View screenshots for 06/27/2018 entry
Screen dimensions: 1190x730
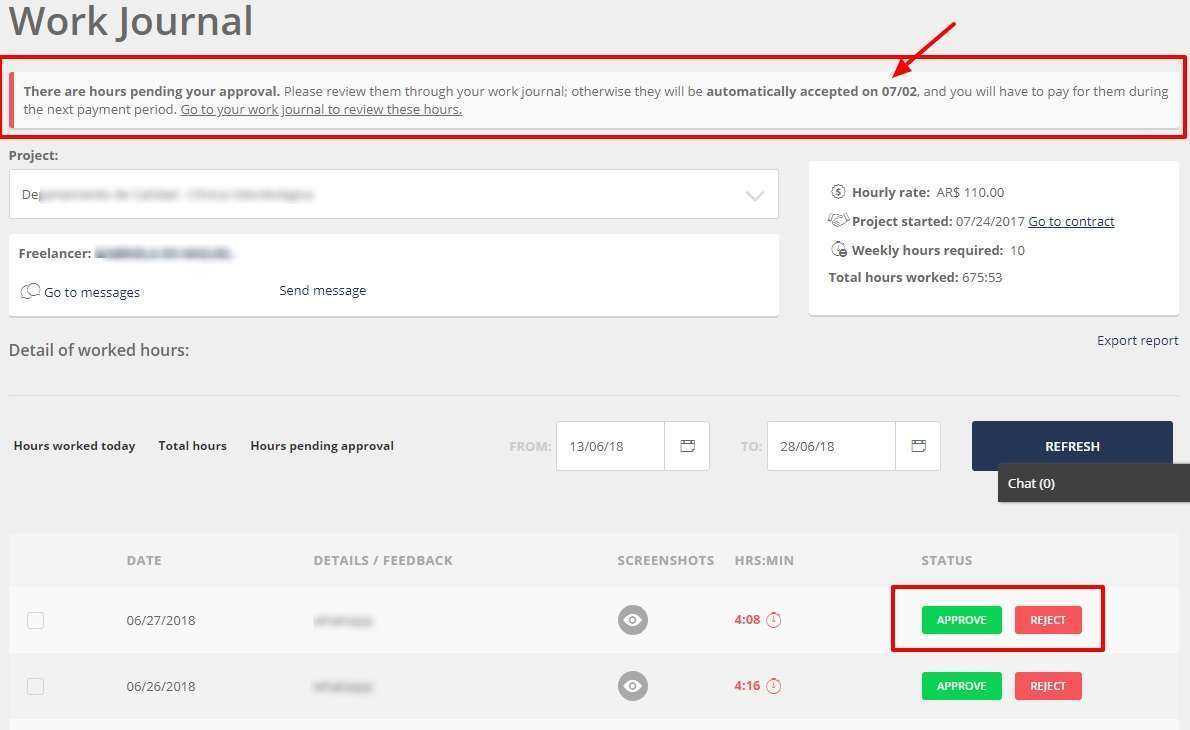pos(632,620)
